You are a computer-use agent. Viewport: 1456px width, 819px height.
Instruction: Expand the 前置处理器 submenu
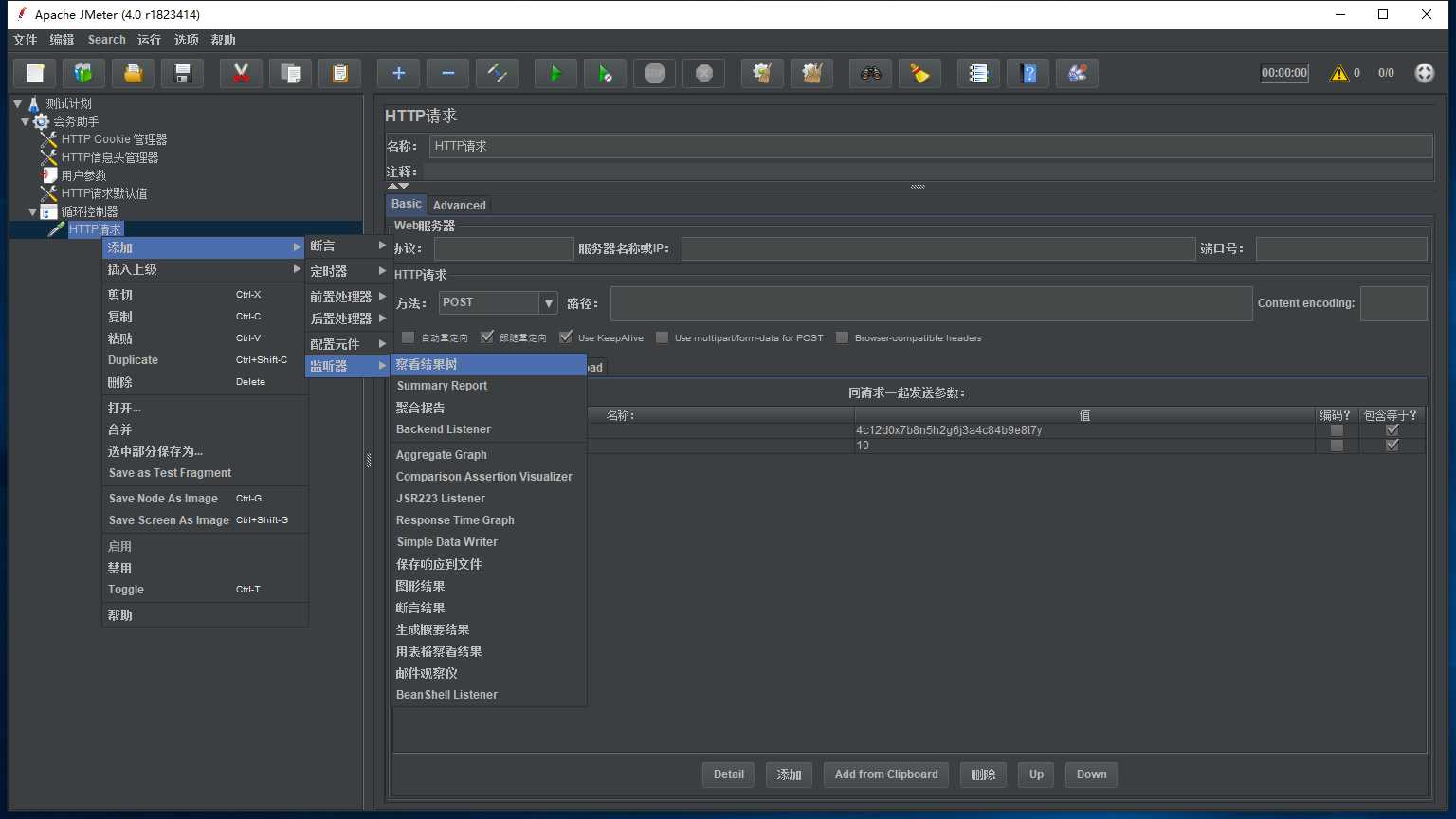[348, 297]
